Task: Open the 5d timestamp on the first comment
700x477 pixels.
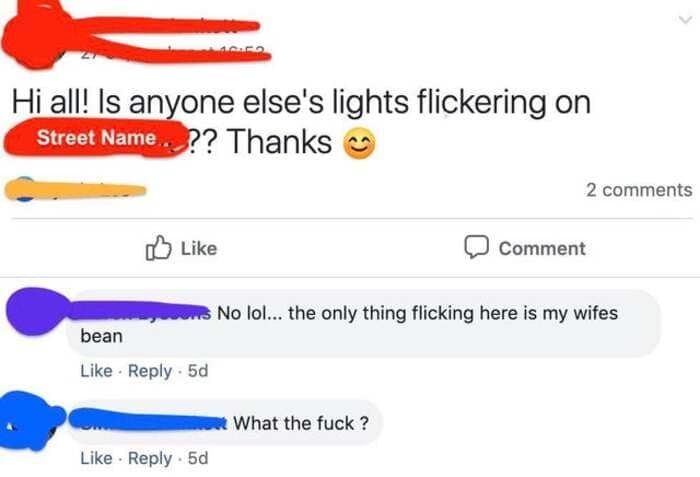Action: pyautogui.click(x=198, y=371)
